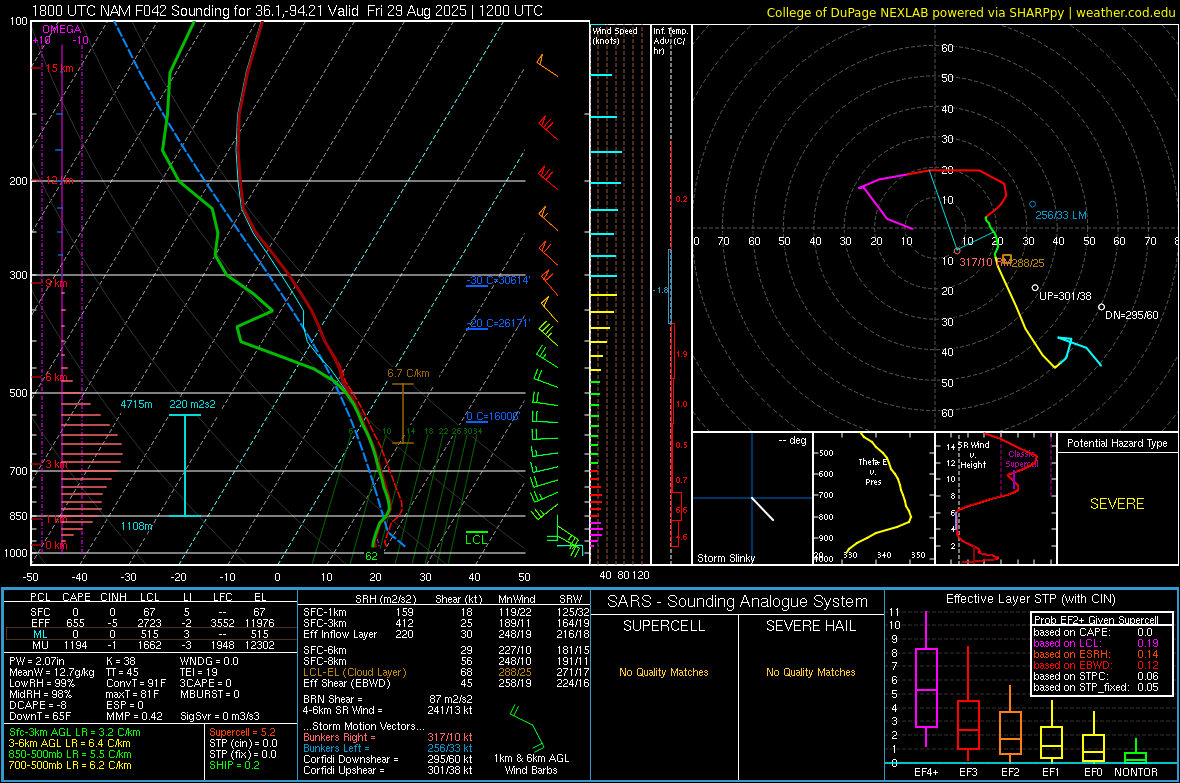
Task: Click the red Supercell = 5.2 value
Action: point(242,733)
